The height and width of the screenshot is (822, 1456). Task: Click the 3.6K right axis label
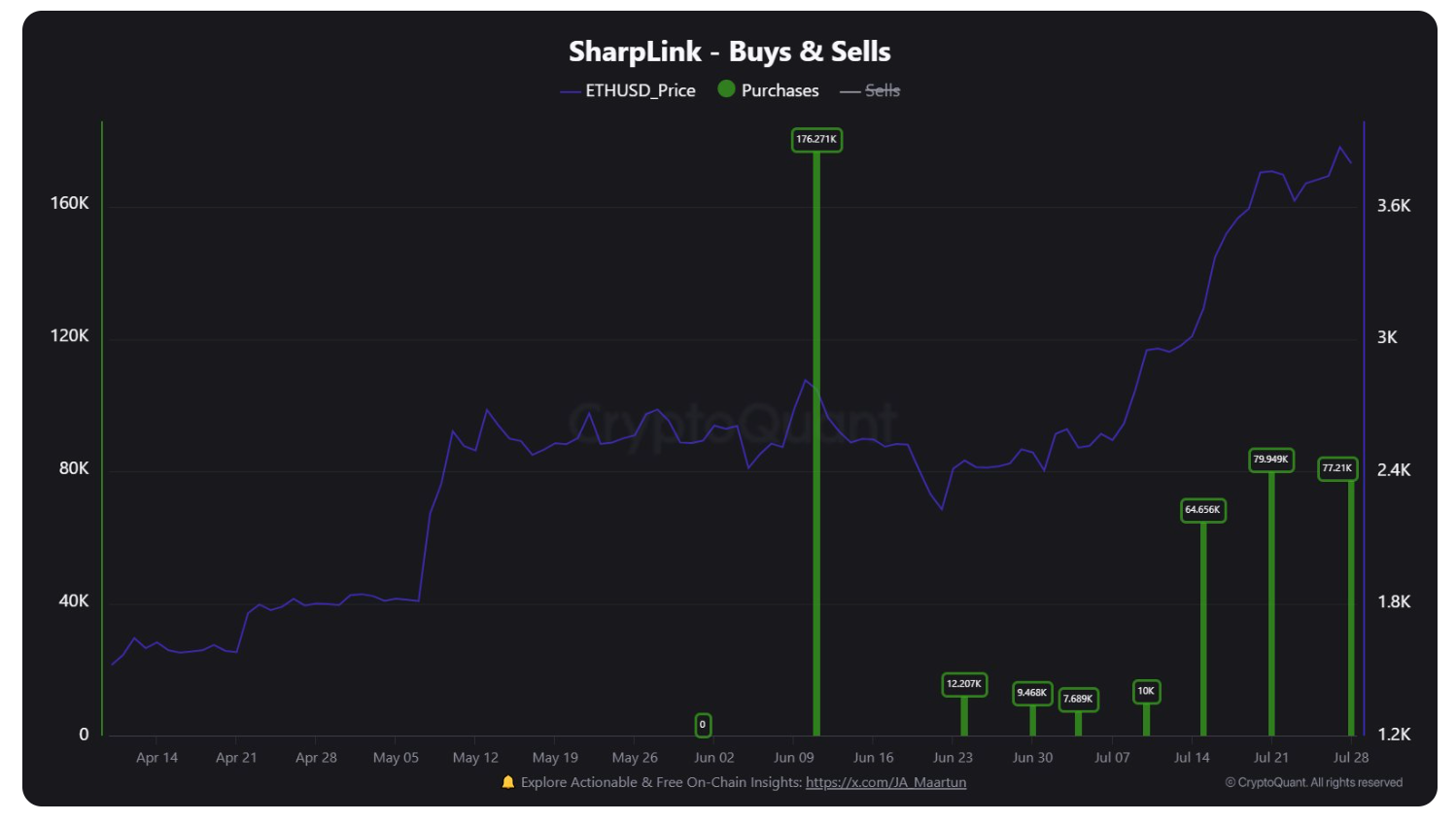(x=1393, y=206)
